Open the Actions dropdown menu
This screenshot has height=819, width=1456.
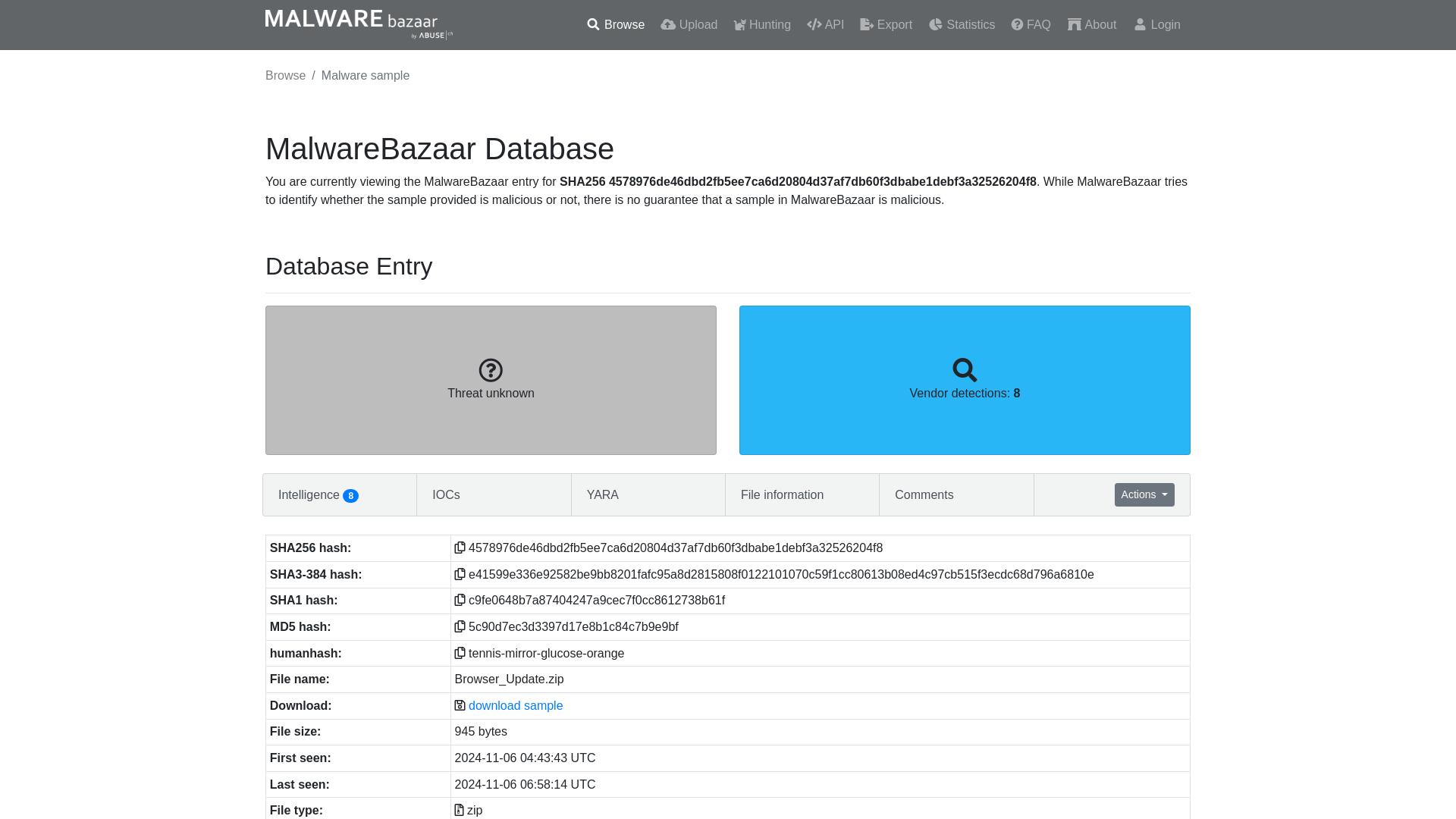pyautogui.click(x=1144, y=494)
